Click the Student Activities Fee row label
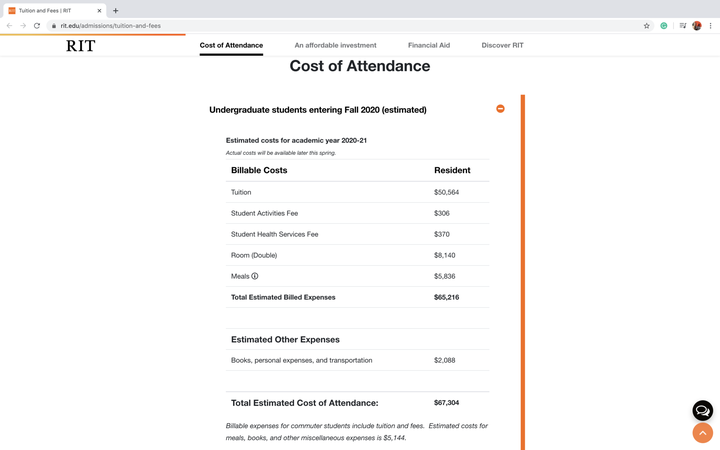This screenshot has height=450, width=720. pos(264,213)
